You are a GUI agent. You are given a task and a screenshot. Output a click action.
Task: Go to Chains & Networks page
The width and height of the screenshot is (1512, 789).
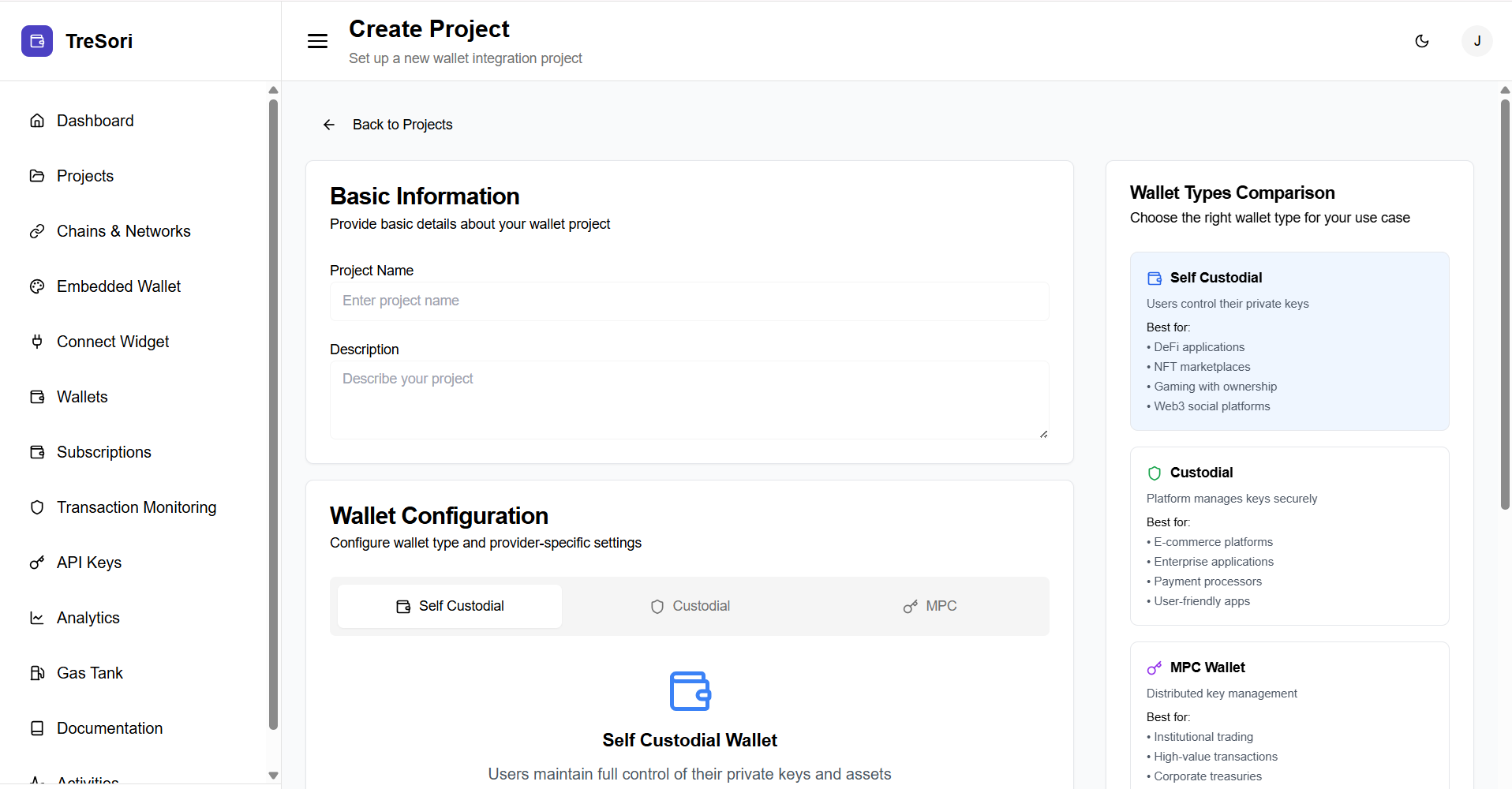(x=123, y=231)
